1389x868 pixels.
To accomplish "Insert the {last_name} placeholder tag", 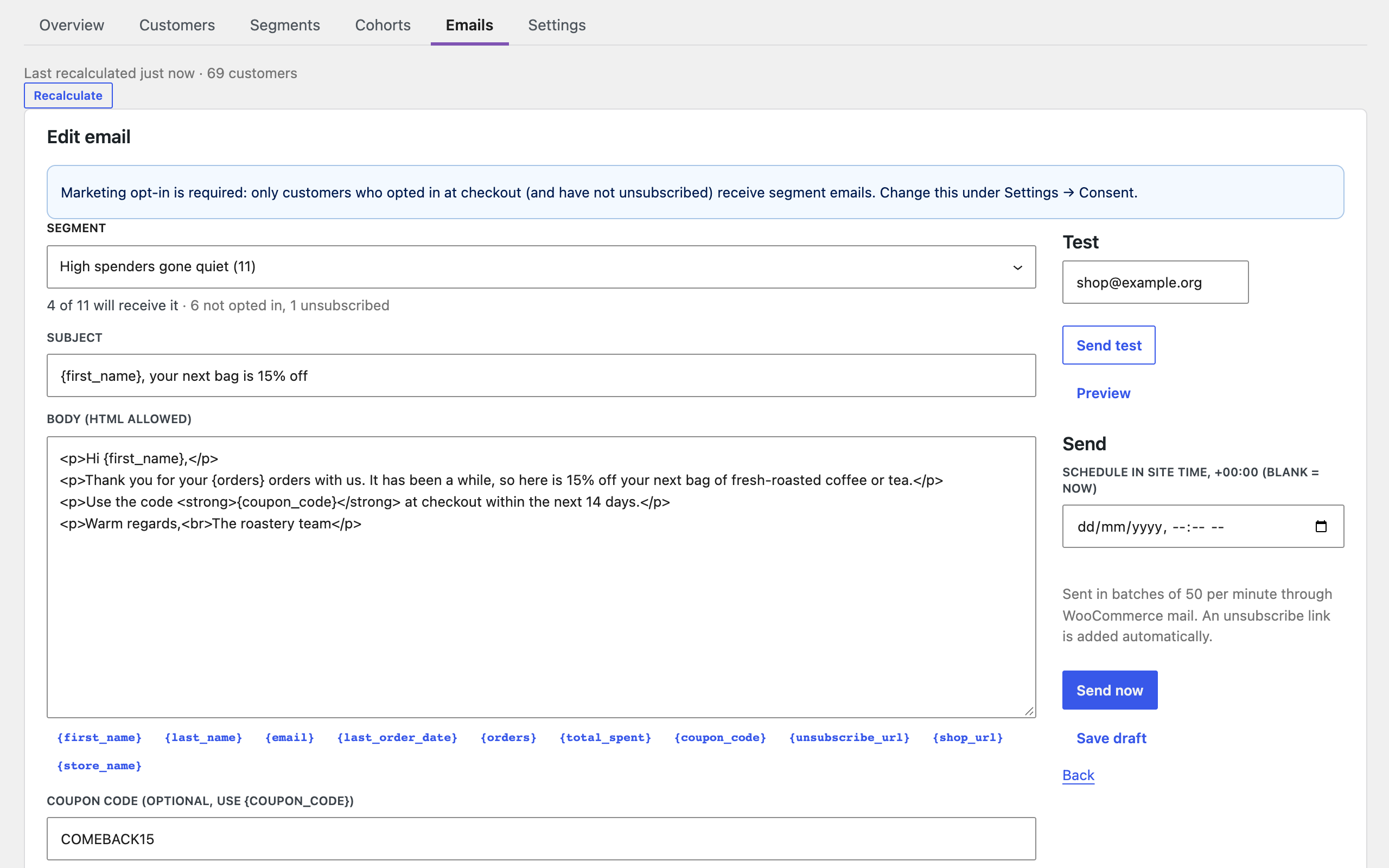I will pos(203,737).
